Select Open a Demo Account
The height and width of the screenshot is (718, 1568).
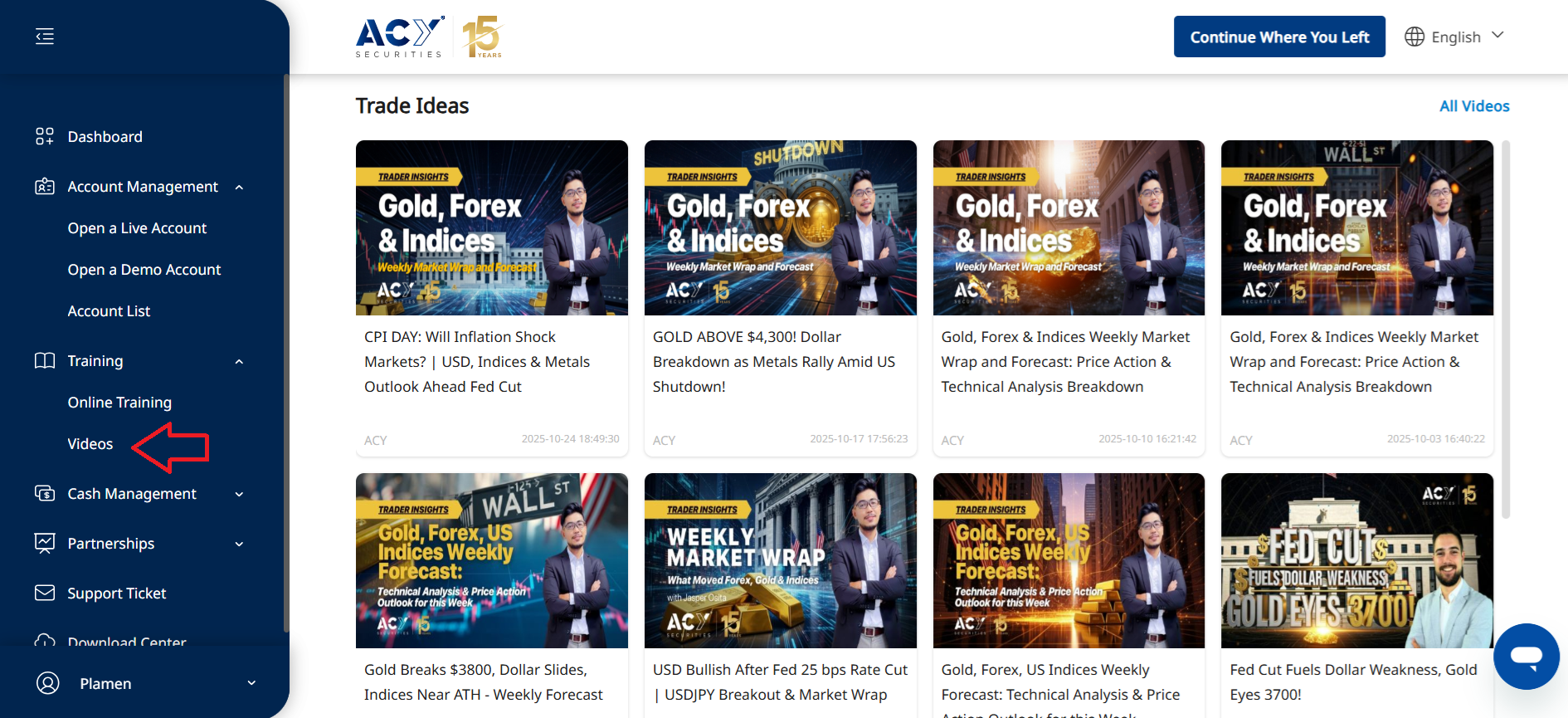tap(144, 269)
